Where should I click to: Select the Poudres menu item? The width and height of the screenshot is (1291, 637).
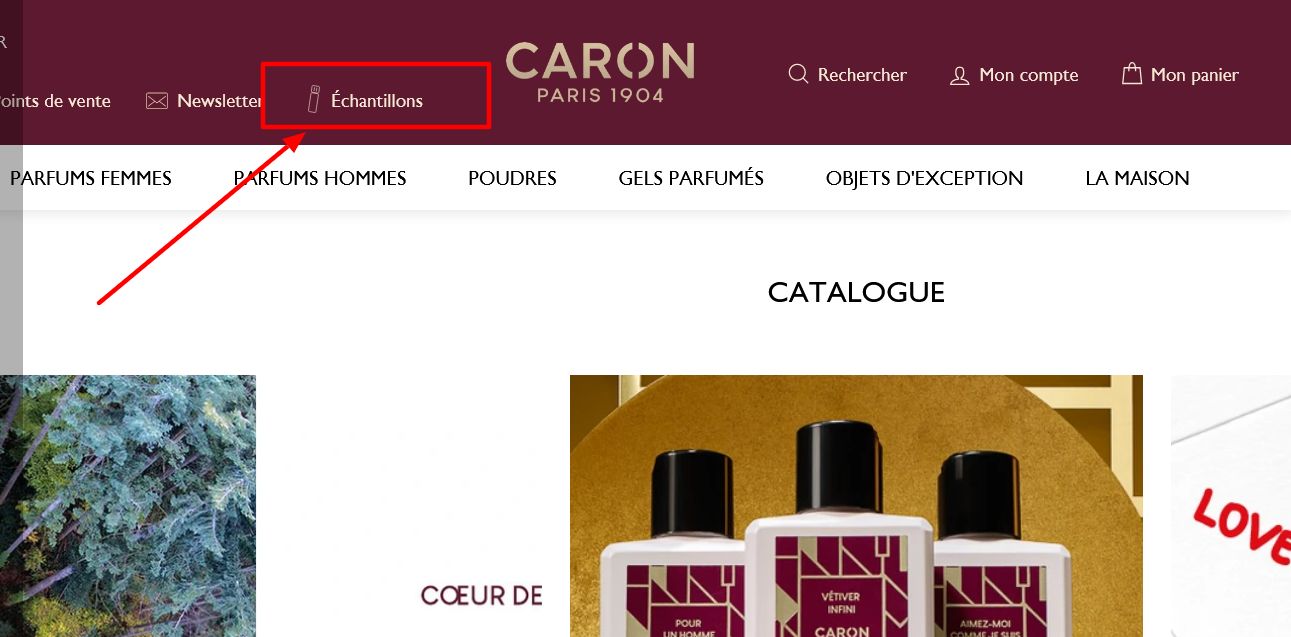(512, 178)
